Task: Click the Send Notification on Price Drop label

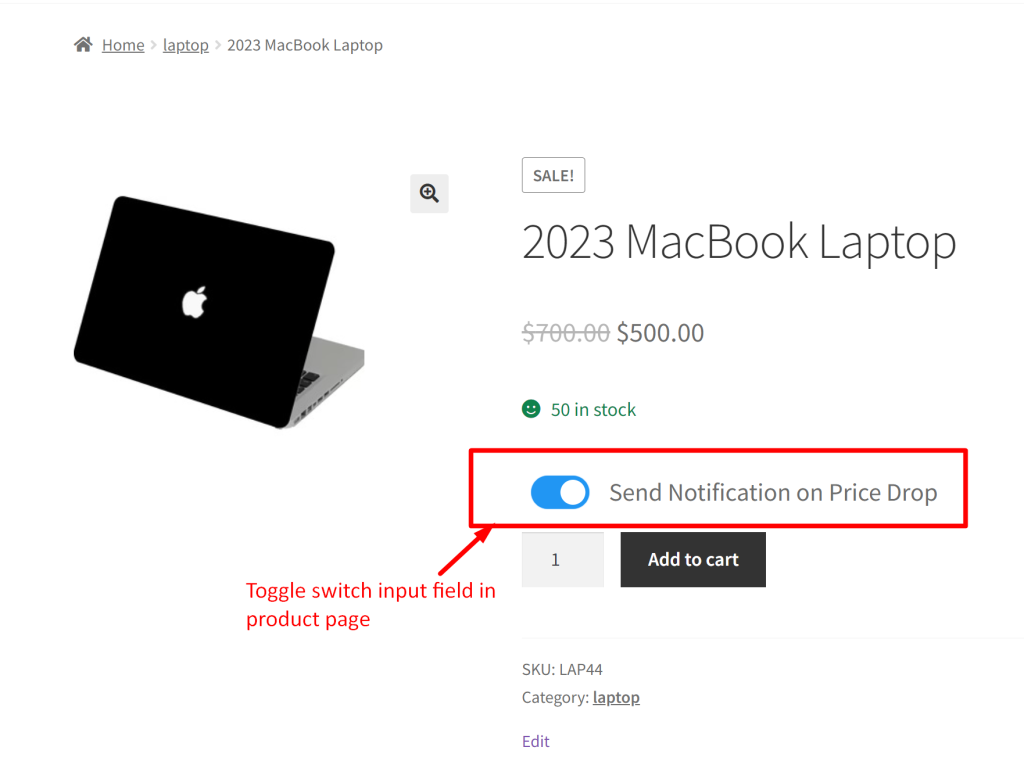Action: coord(773,492)
